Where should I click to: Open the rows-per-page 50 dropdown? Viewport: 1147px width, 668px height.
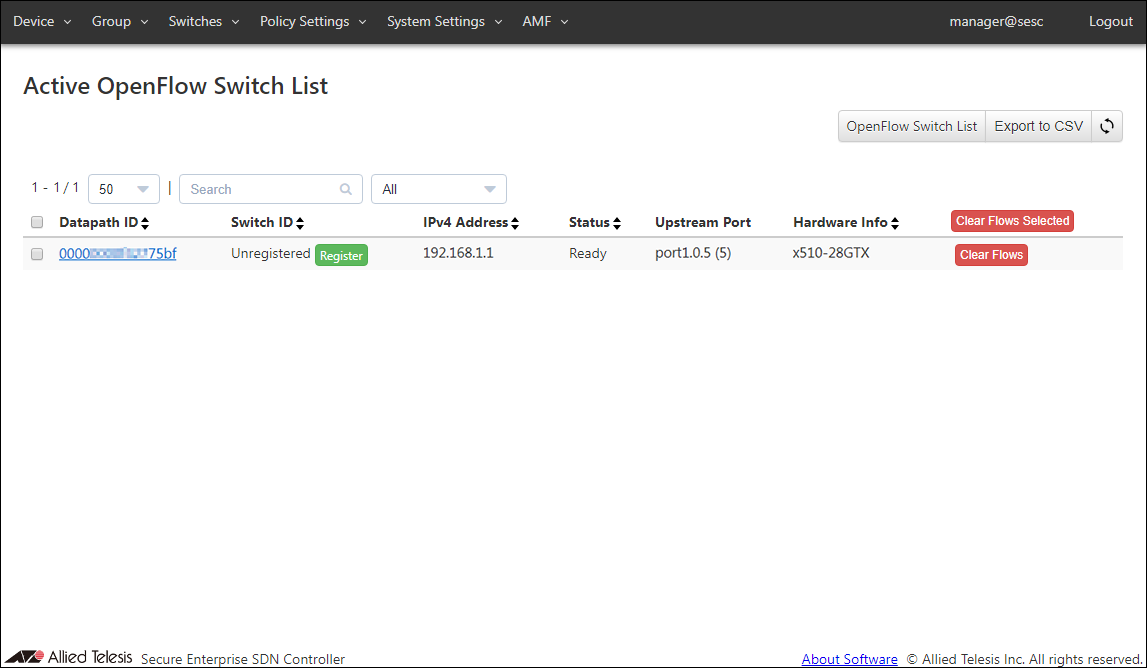(124, 189)
